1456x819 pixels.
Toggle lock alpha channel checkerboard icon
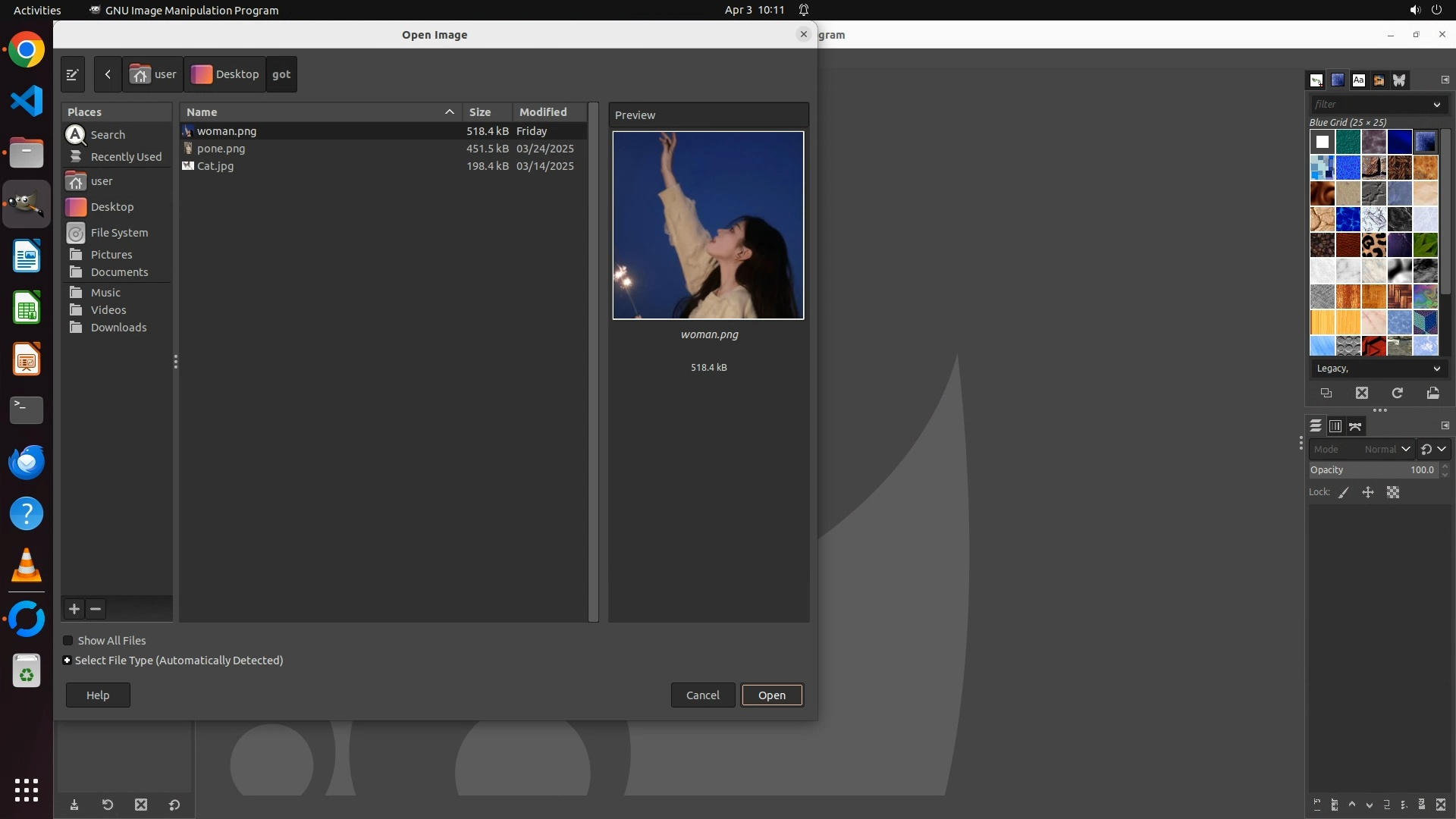[1393, 492]
